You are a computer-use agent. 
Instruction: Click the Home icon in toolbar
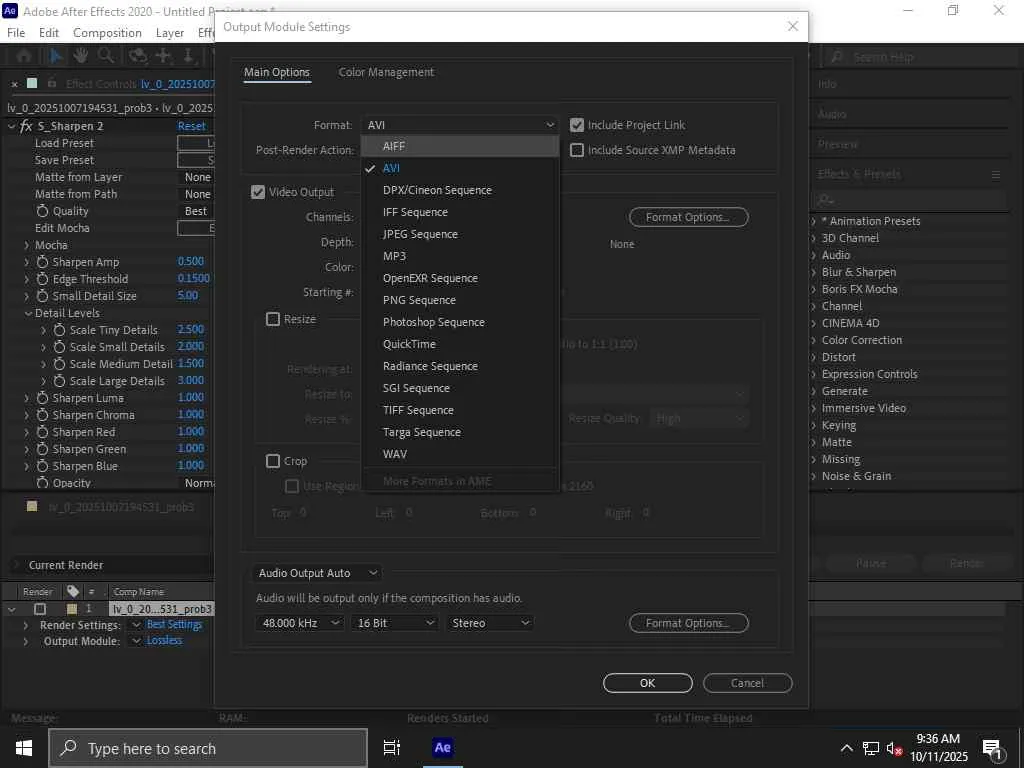pyautogui.click(x=24, y=56)
